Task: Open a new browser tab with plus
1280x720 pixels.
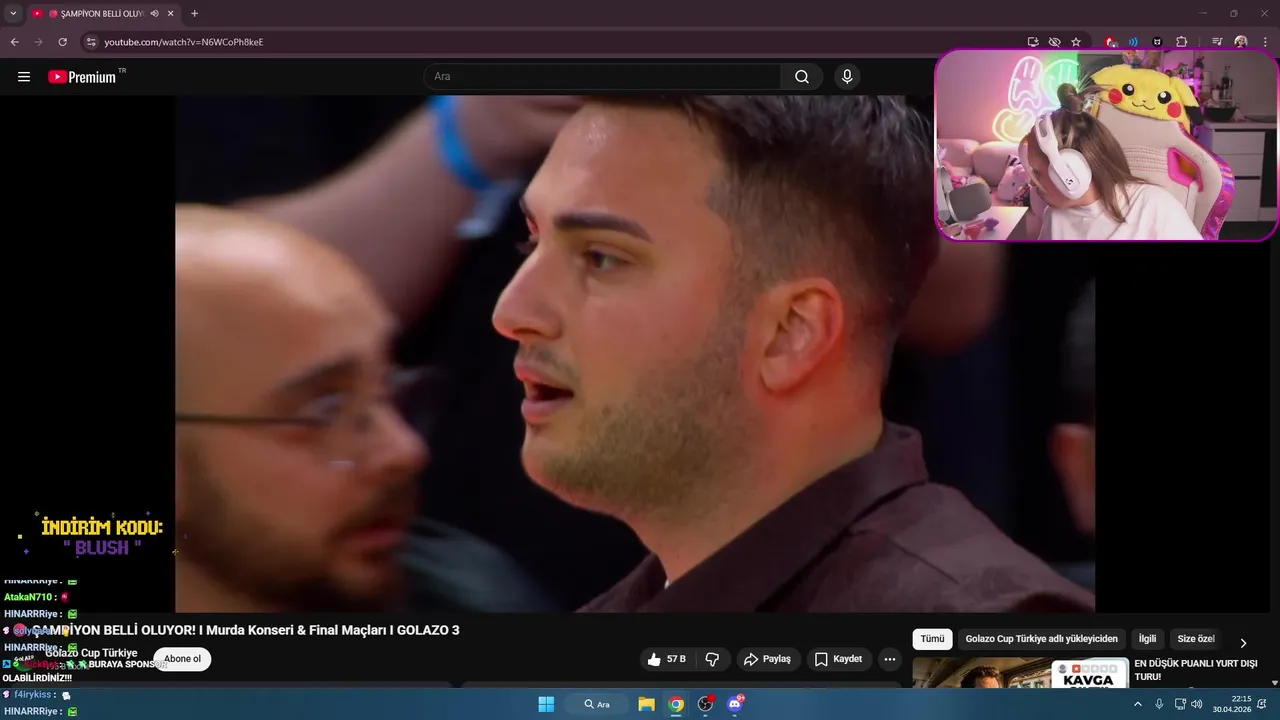Action: 194,14
